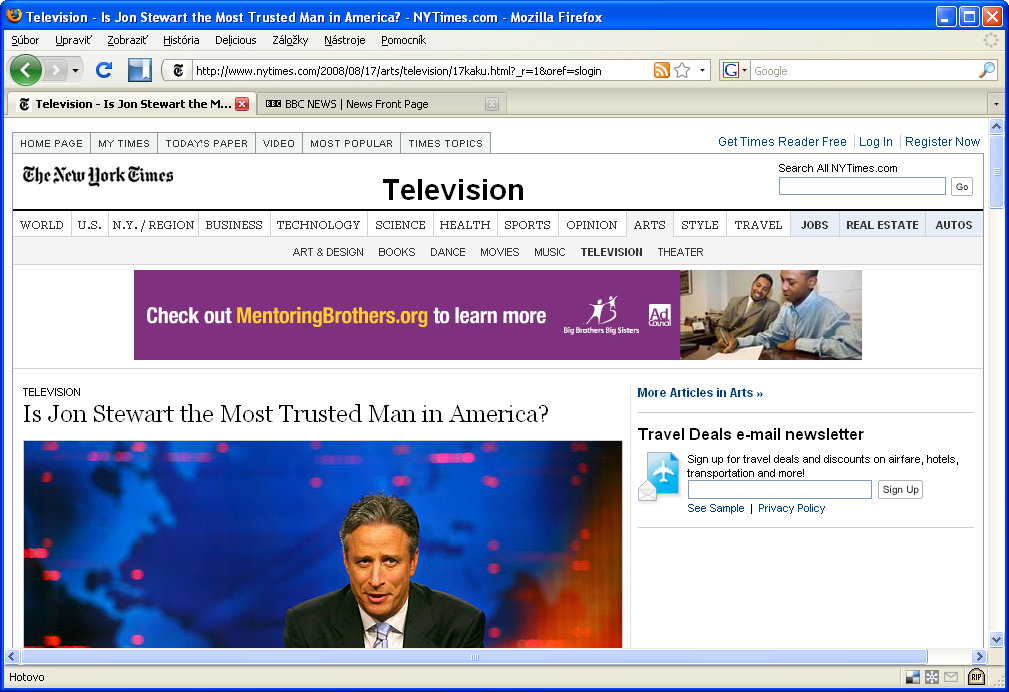
Task: Click the Log In link
Action: pos(876,142)
